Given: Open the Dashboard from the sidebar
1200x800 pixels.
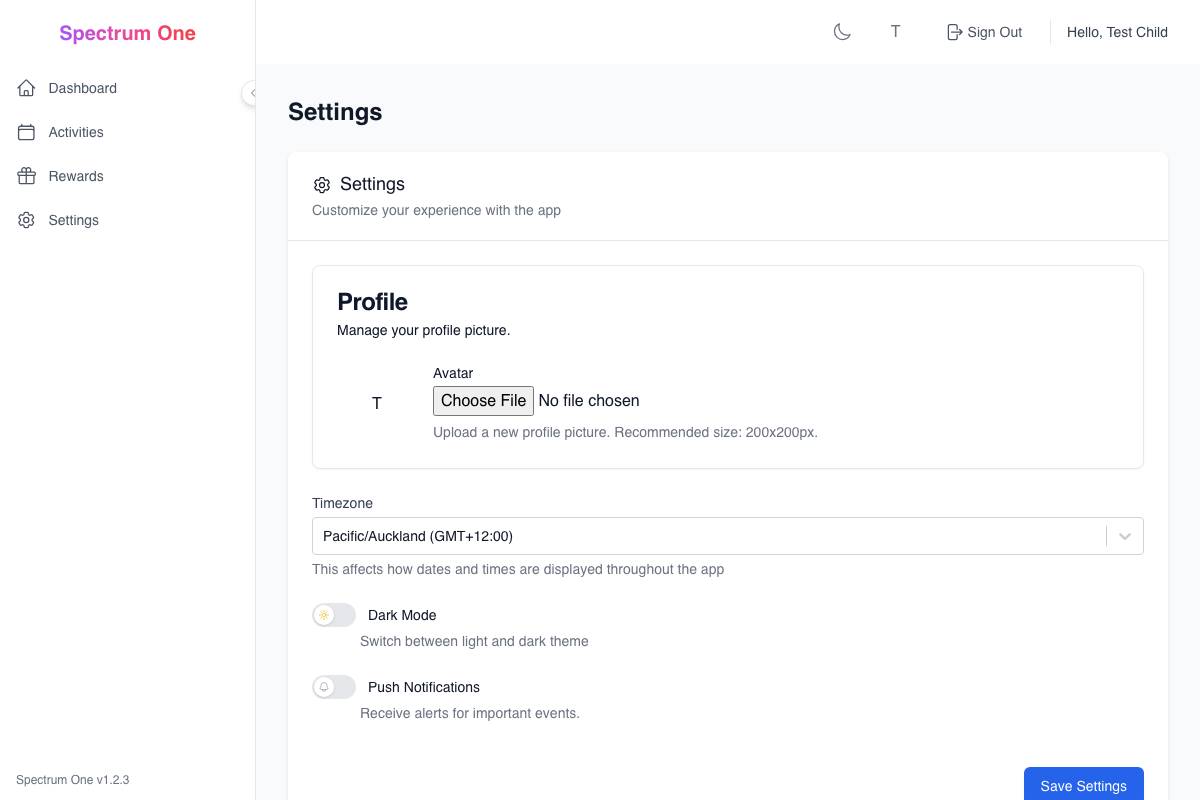Looking at the screenshot, I should pos(82,88).
